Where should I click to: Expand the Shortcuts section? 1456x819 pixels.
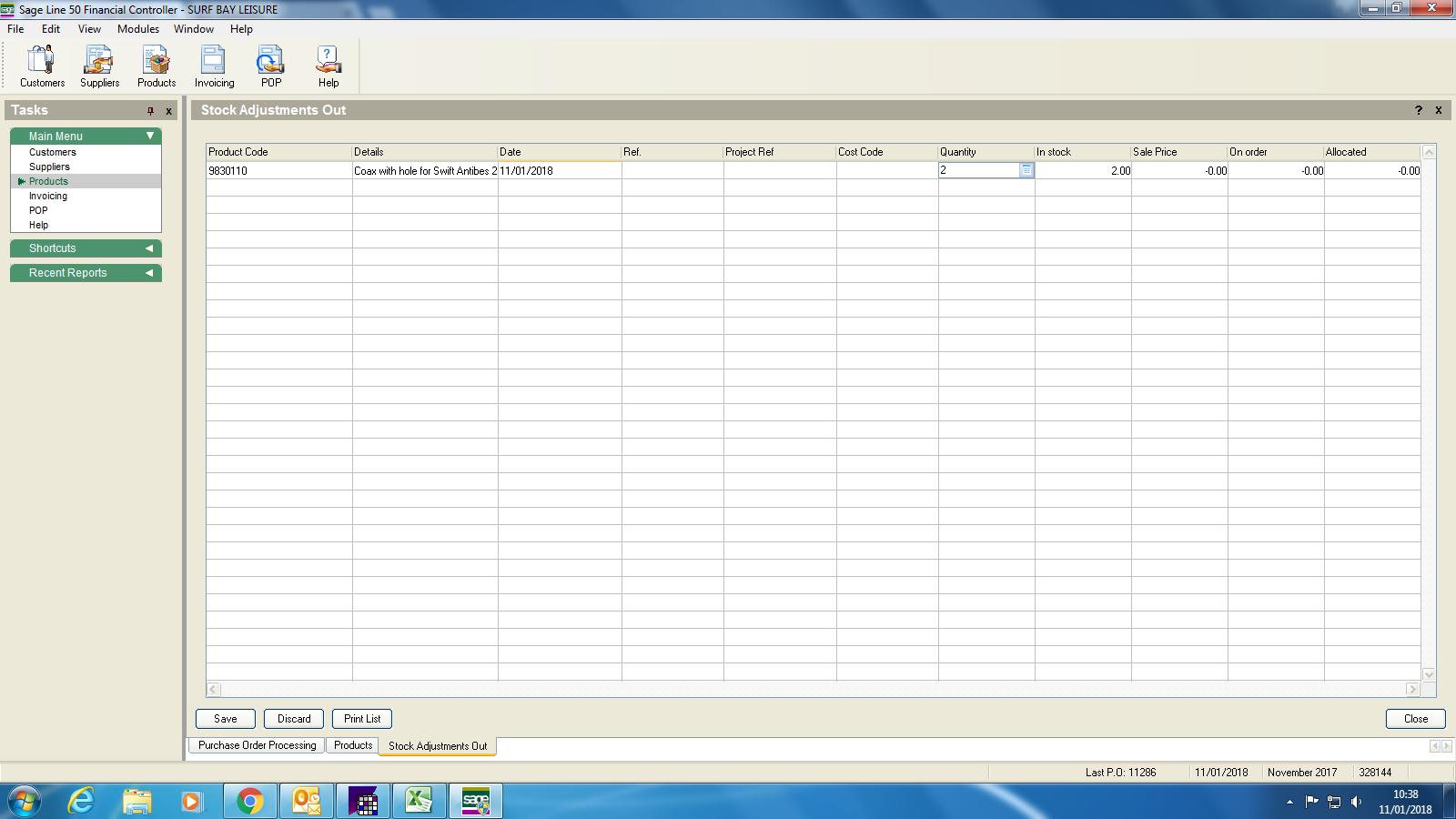pyautogui.click(x=149, y=248)
